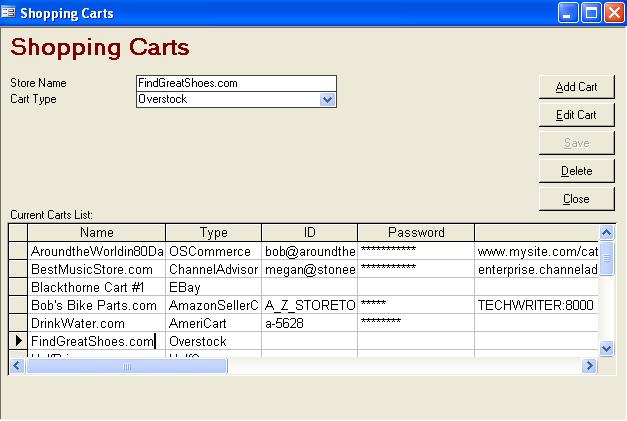Viewport: 627px width, 421px height.
Task: Close the Shopping Carts window with X
Action: pos(614,13)
